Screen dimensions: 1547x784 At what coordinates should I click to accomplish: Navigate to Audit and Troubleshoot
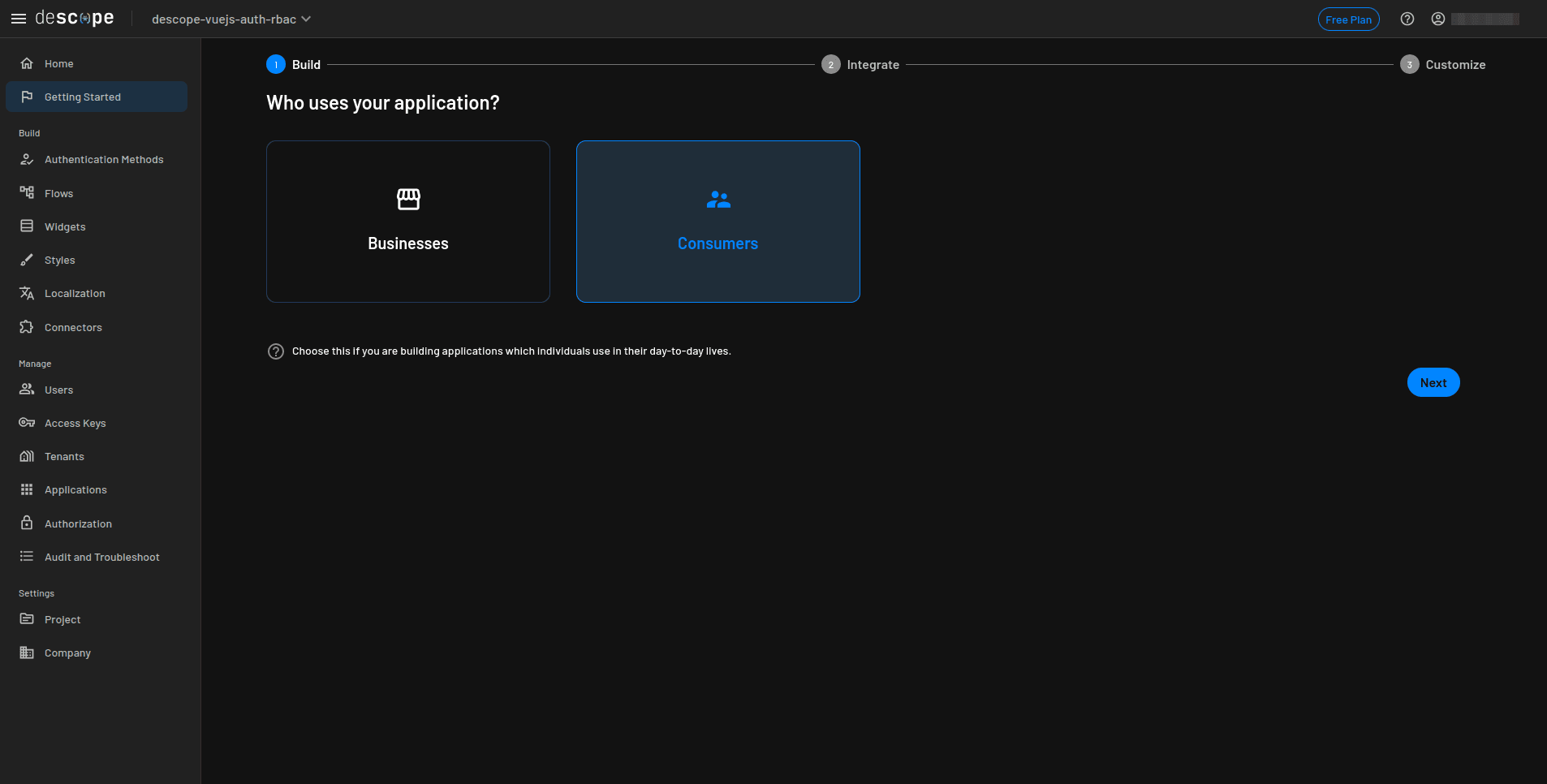tap(101, 557)
